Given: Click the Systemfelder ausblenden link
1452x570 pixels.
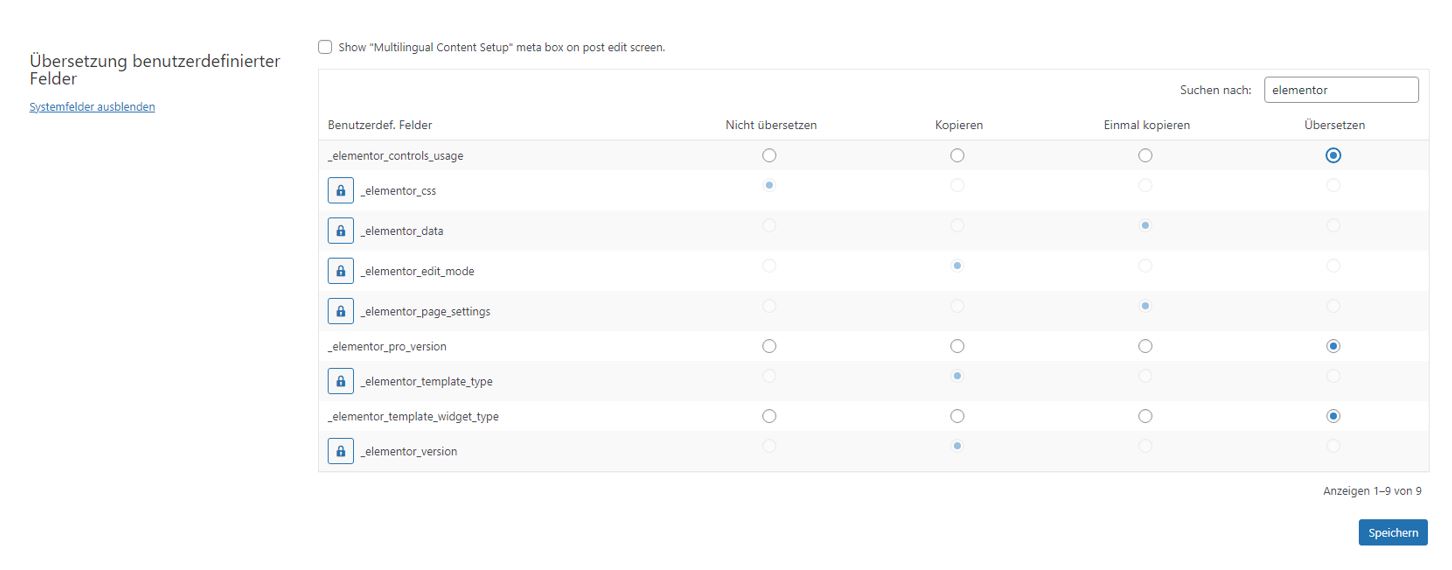Looking at the screenshot, I should click(x=92, y=107).
